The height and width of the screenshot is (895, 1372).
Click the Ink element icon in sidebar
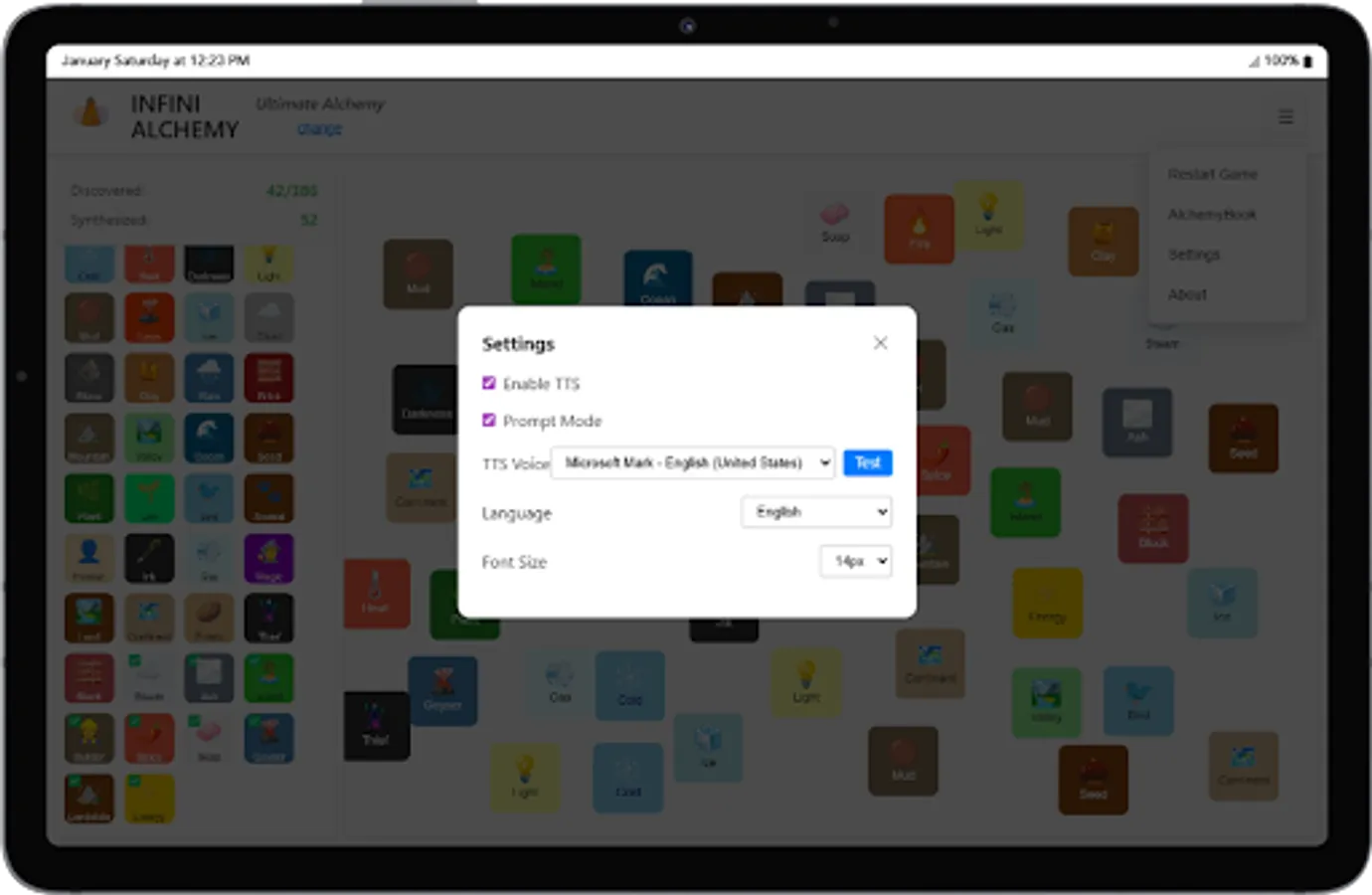[149, 558]
